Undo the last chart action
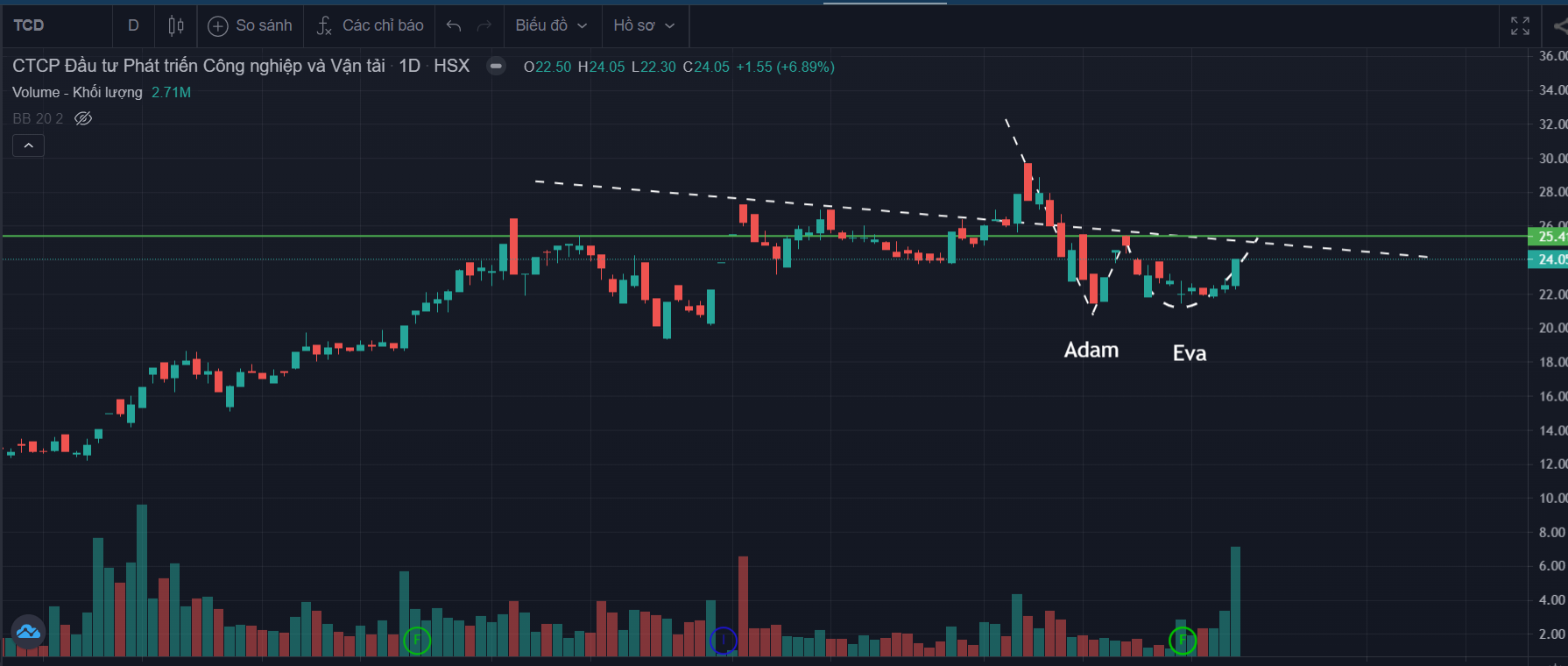The width and height of the screenshot is (1568, 666). [x=454, y=25]
